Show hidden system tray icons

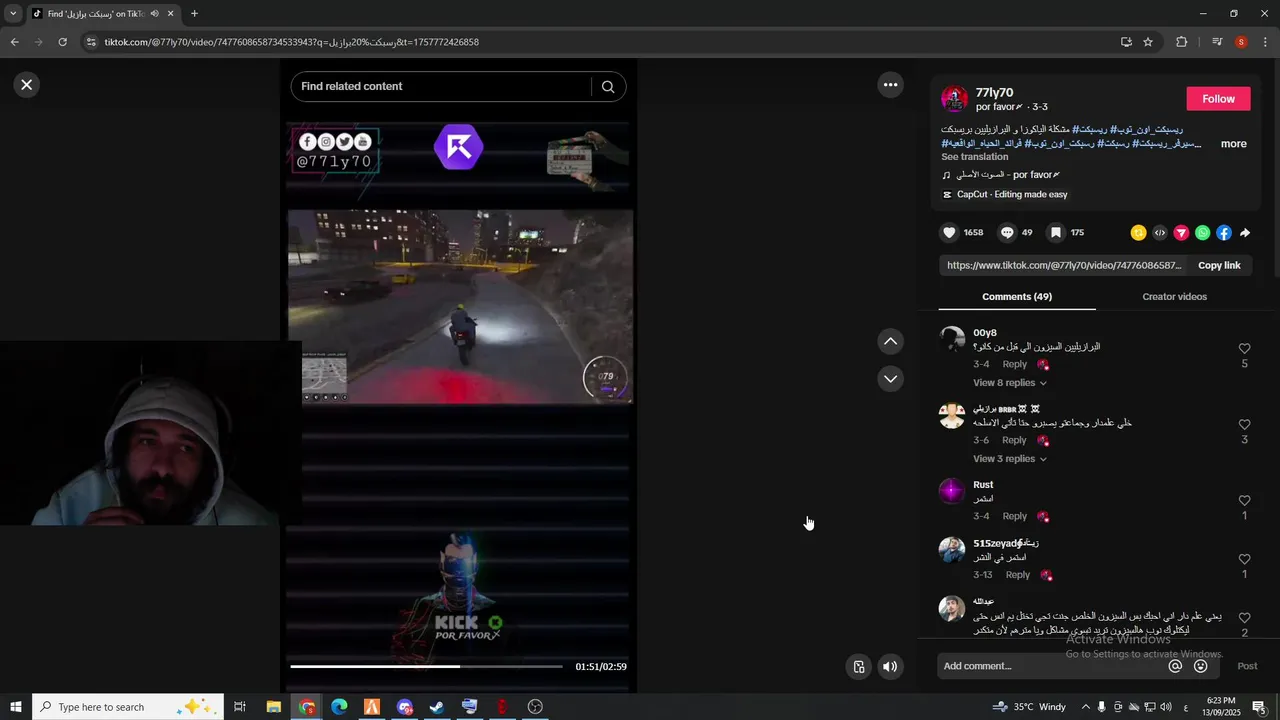[x=1085, y=707]
